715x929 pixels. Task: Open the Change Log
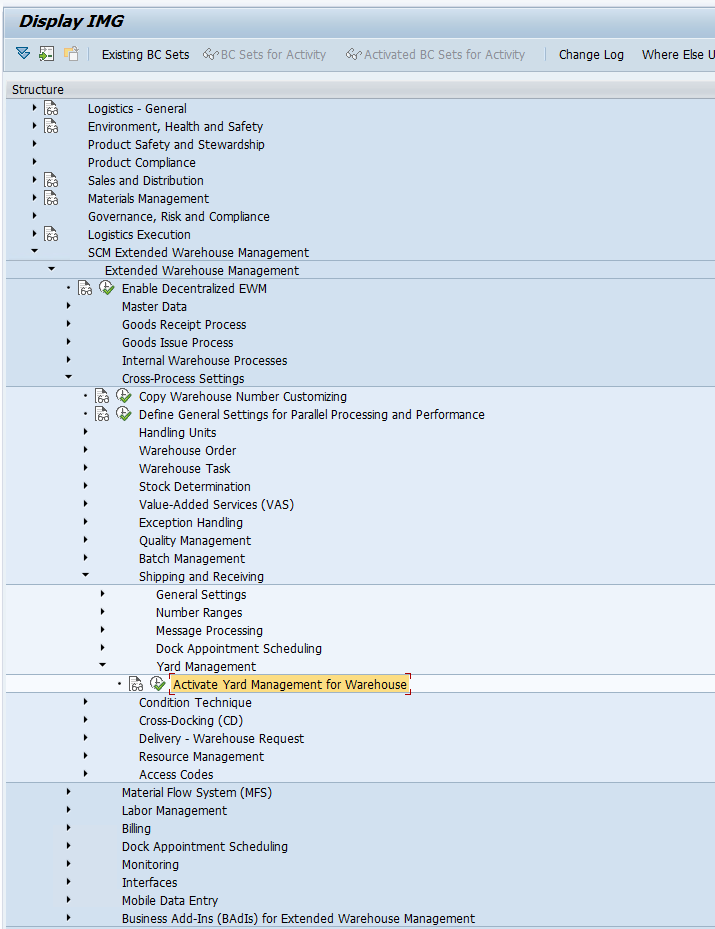591,55
